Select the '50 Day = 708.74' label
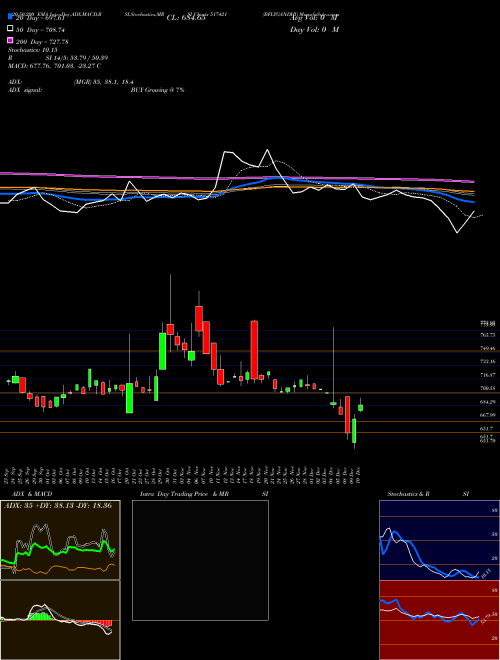Image resolution: width=500 pixels, height=660 pixels. (40, 30)
